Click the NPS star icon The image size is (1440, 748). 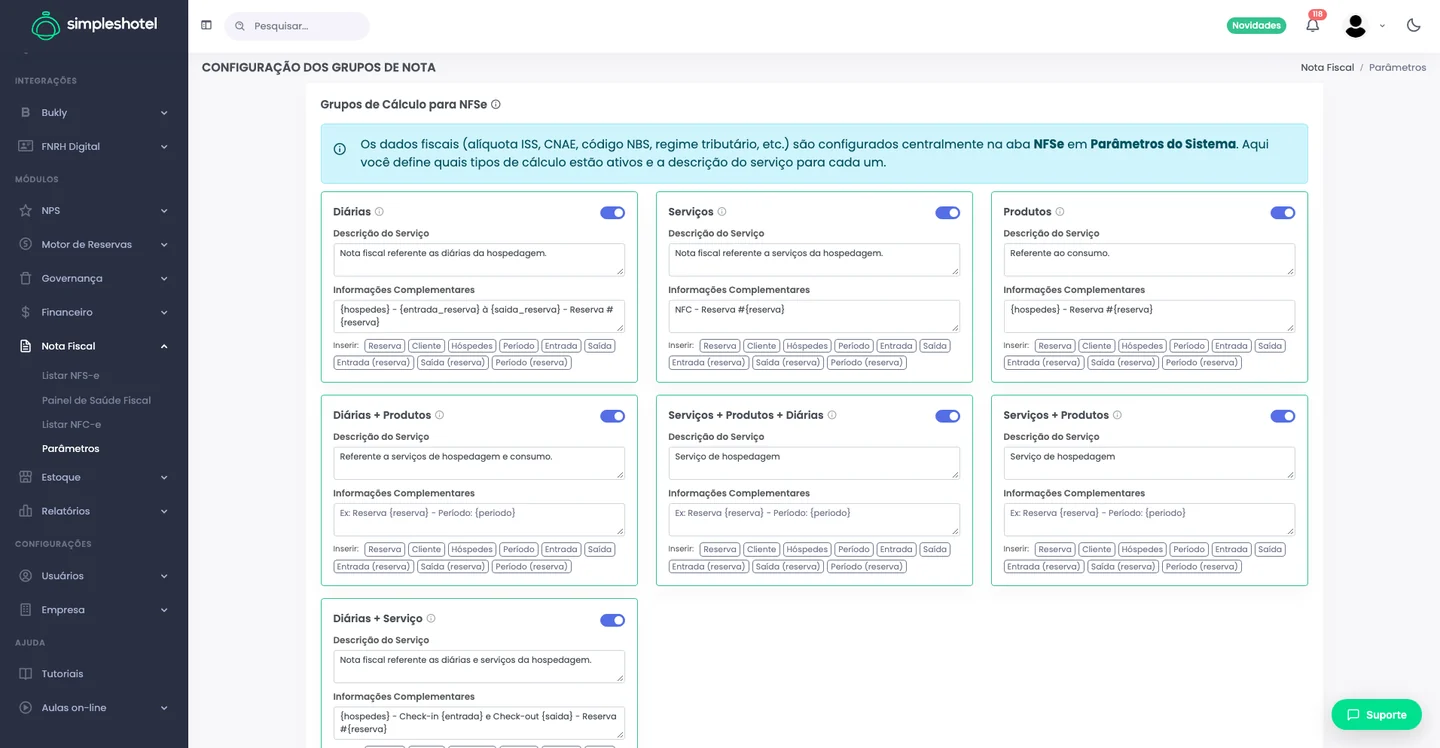[26, 211]
